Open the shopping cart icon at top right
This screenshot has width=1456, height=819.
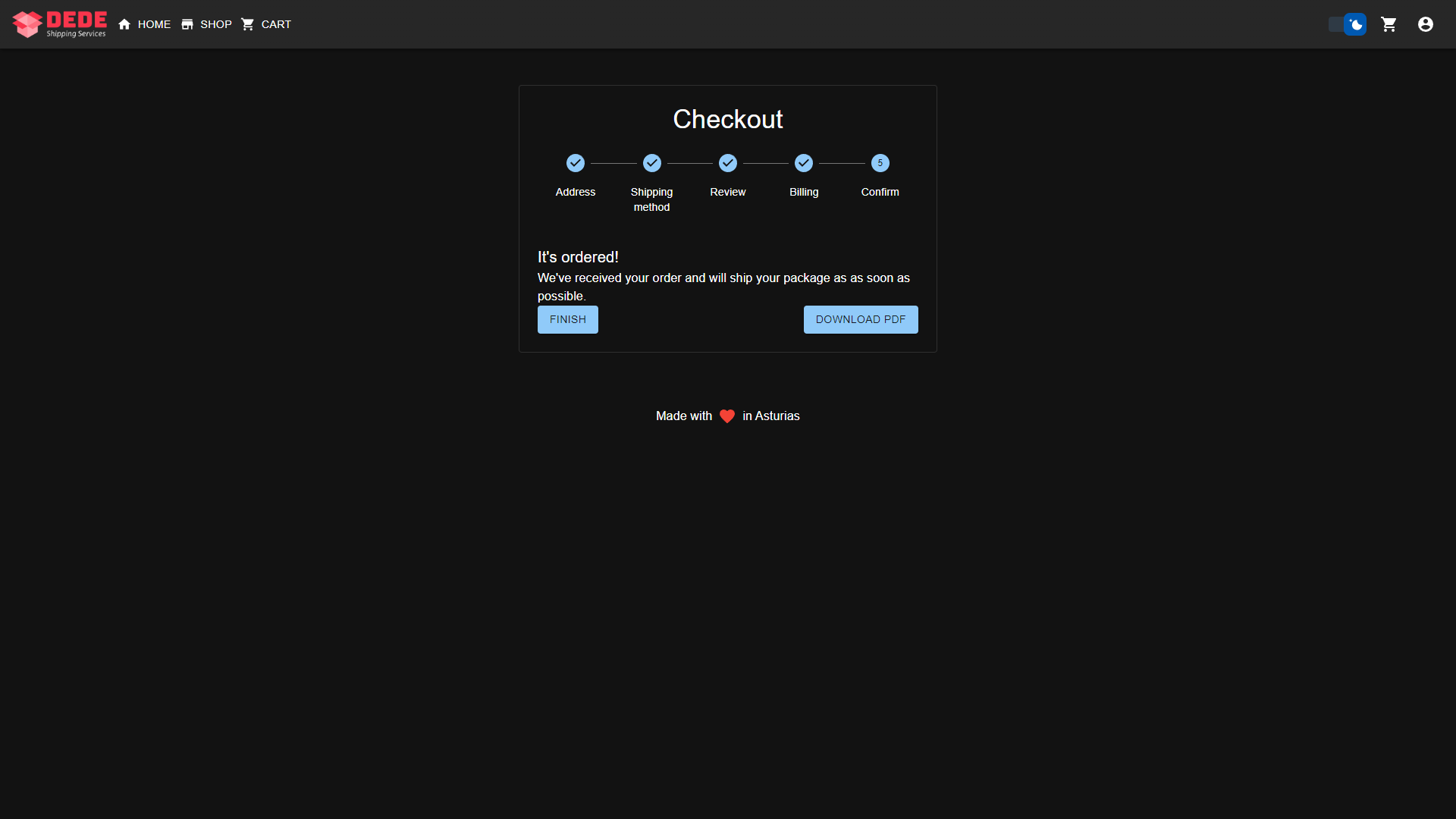(x=1389, y=24)
